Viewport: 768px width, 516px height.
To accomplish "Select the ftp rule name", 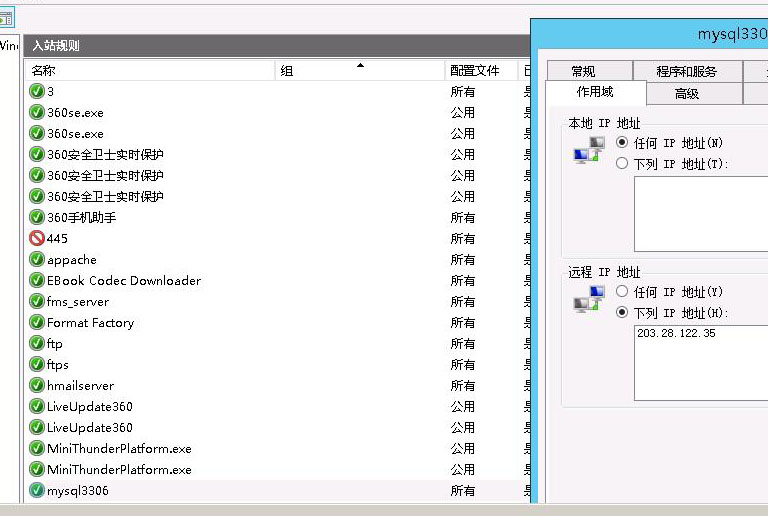I will pos(55,344).
